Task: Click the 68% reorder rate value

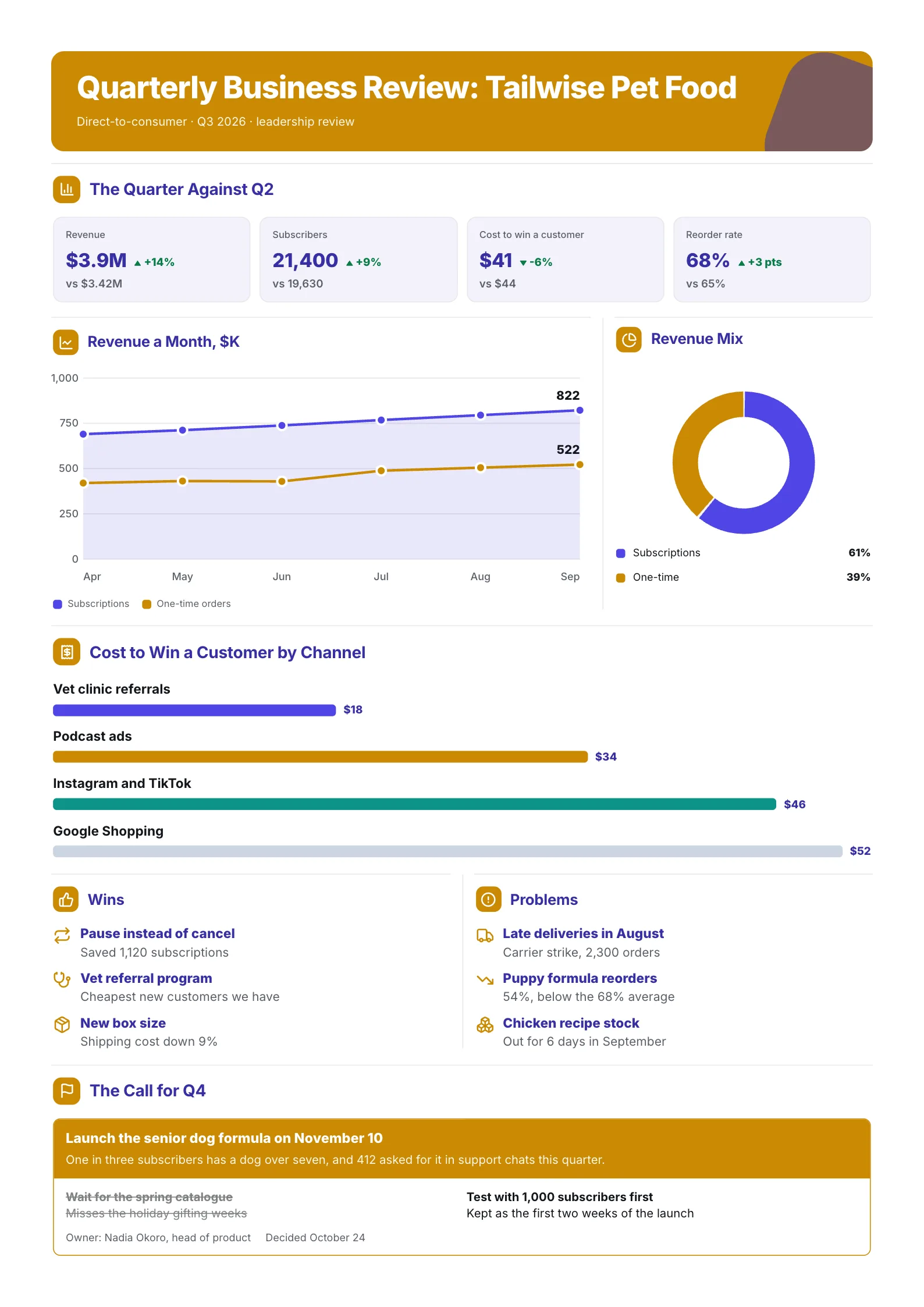Action: point(708,261)
